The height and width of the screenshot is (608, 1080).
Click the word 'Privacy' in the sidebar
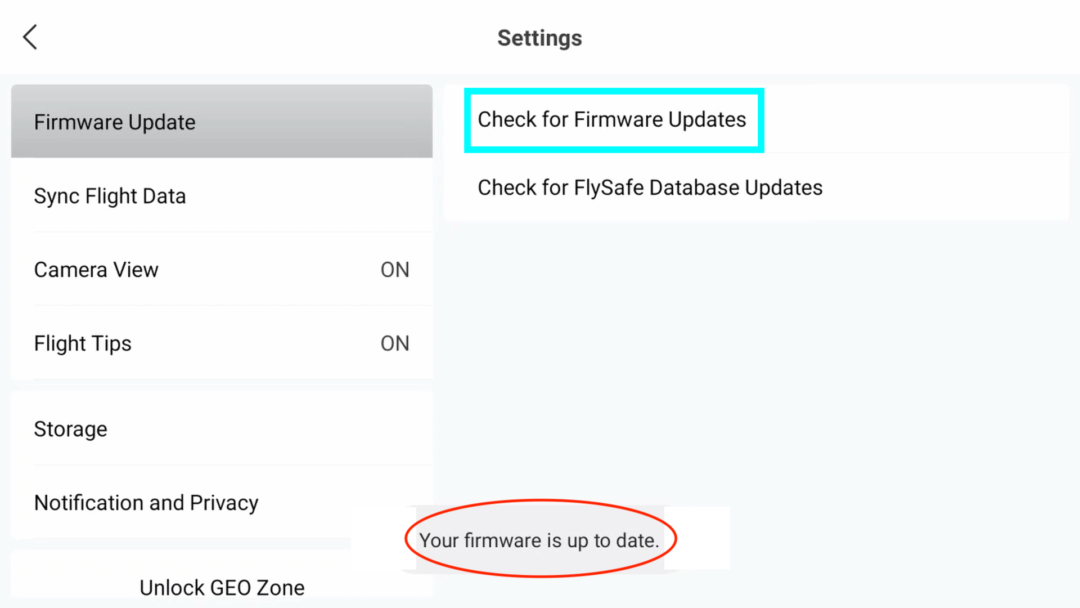[224, 503]
